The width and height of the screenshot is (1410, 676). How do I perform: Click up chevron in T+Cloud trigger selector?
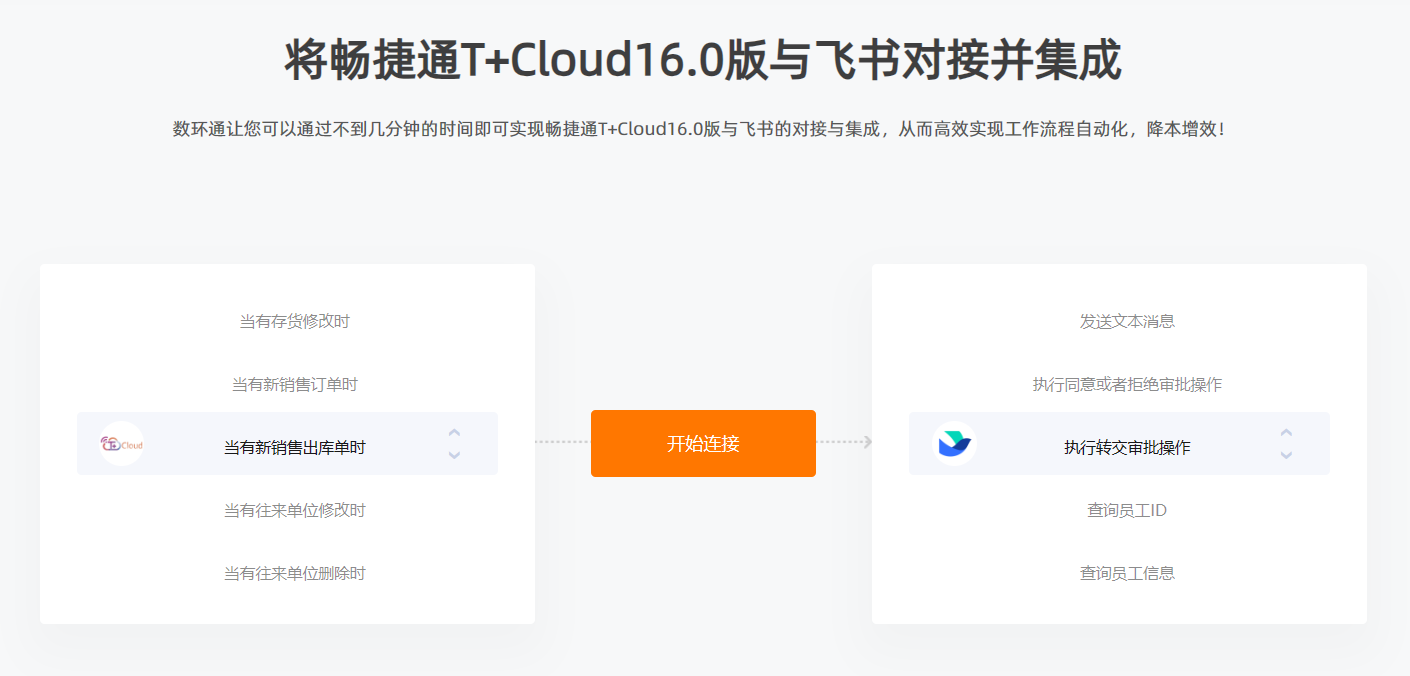[x=454, y=433]
